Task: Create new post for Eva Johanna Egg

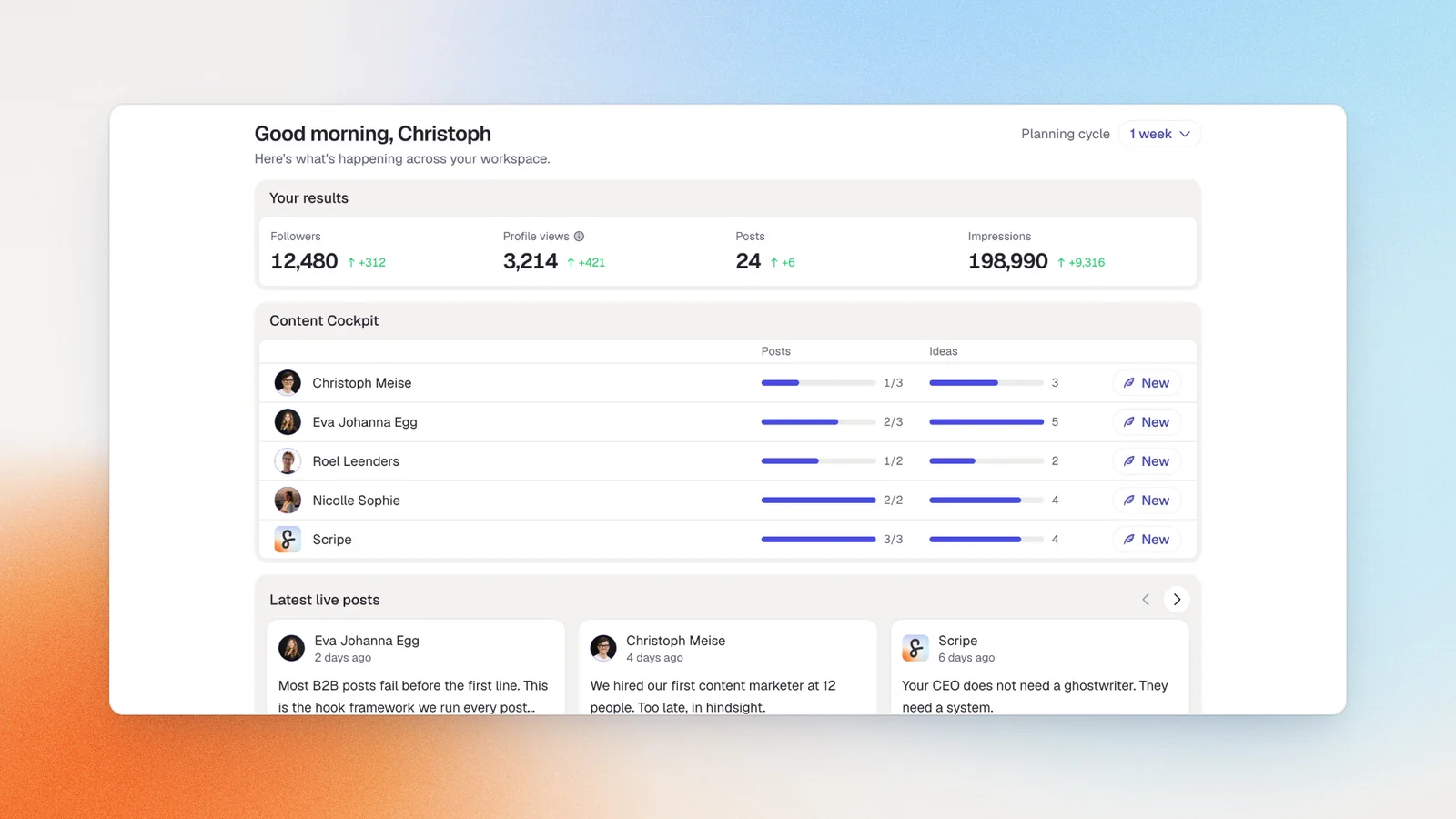Action: pos(1147,422)
